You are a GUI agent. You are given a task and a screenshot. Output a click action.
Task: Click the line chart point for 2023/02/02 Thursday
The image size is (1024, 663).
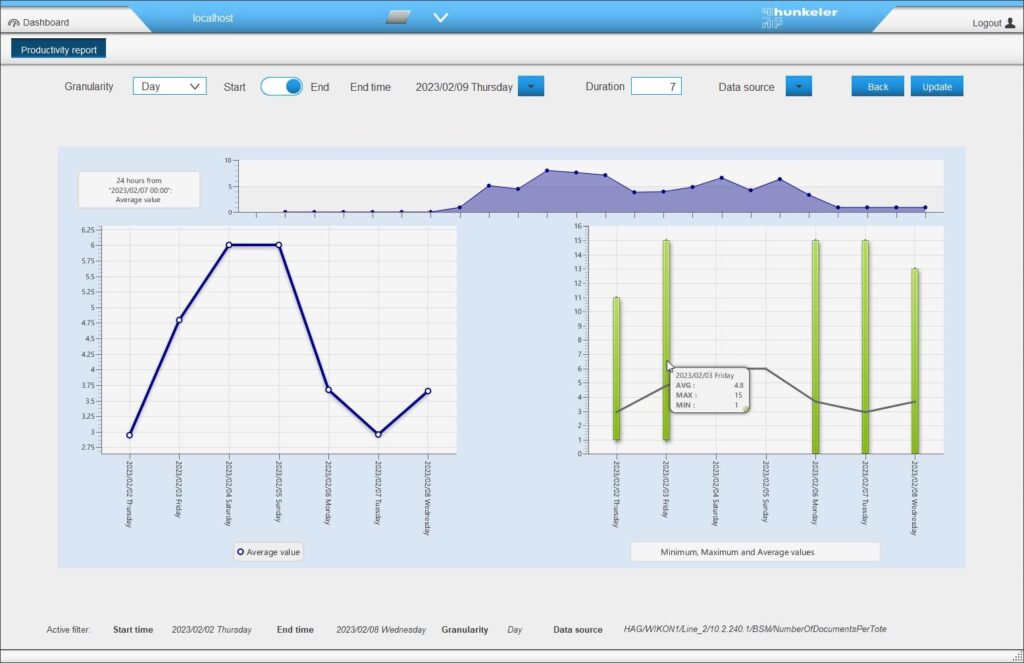(x=129, y=435)
